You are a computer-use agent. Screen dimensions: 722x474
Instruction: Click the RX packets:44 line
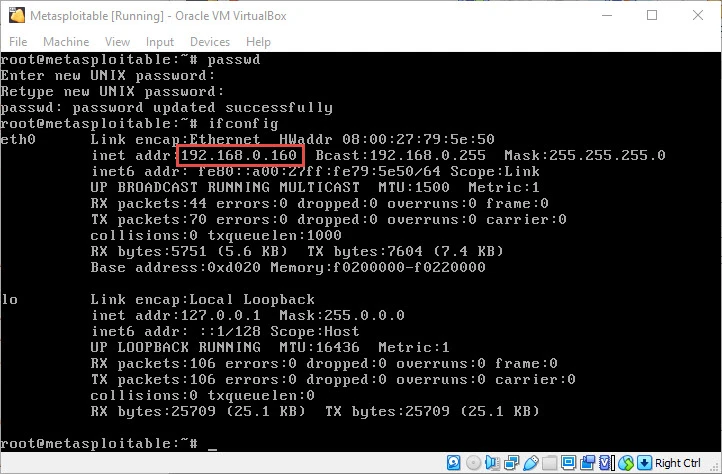click(320, 203)
